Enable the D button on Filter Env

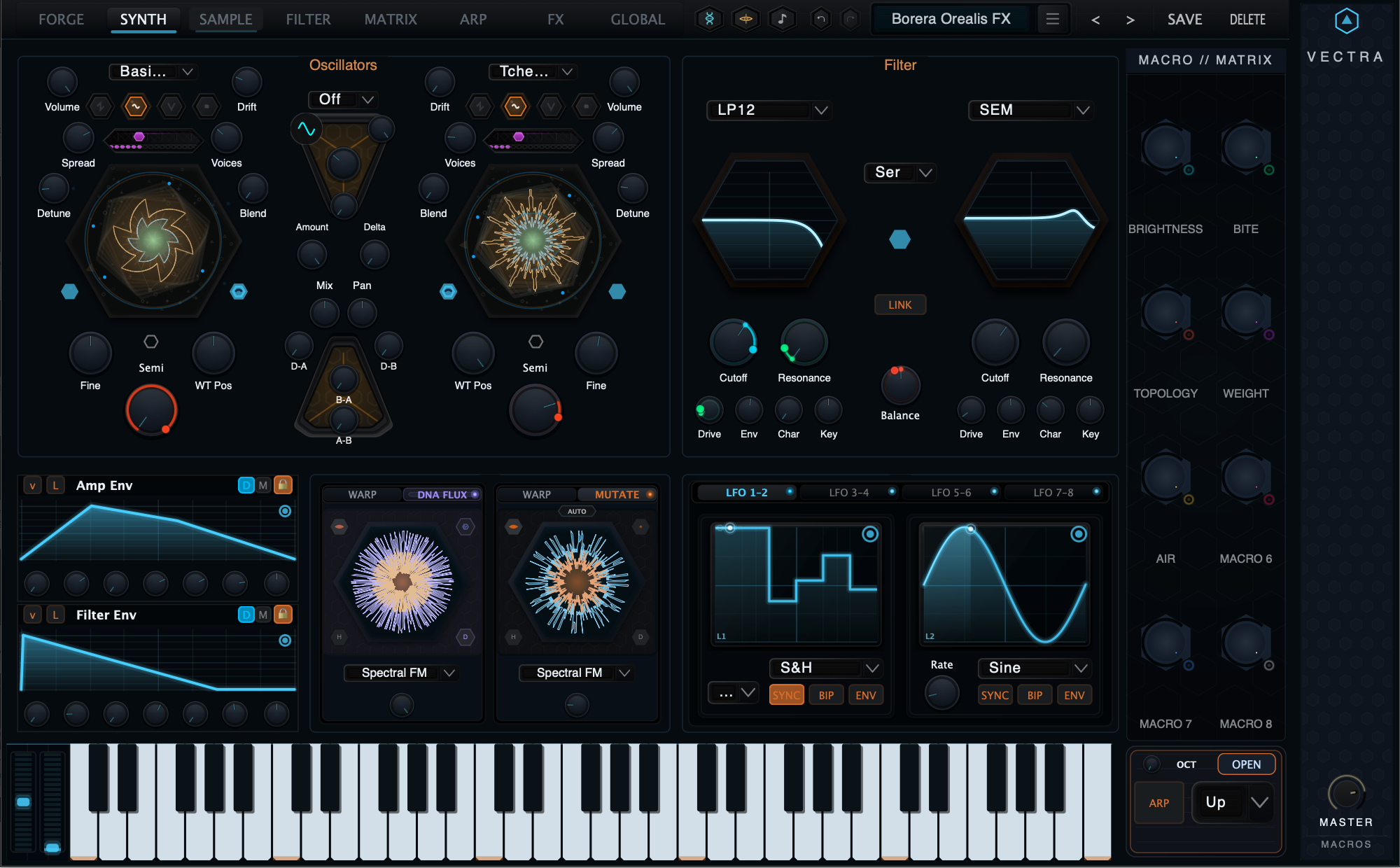coord(246,614)
